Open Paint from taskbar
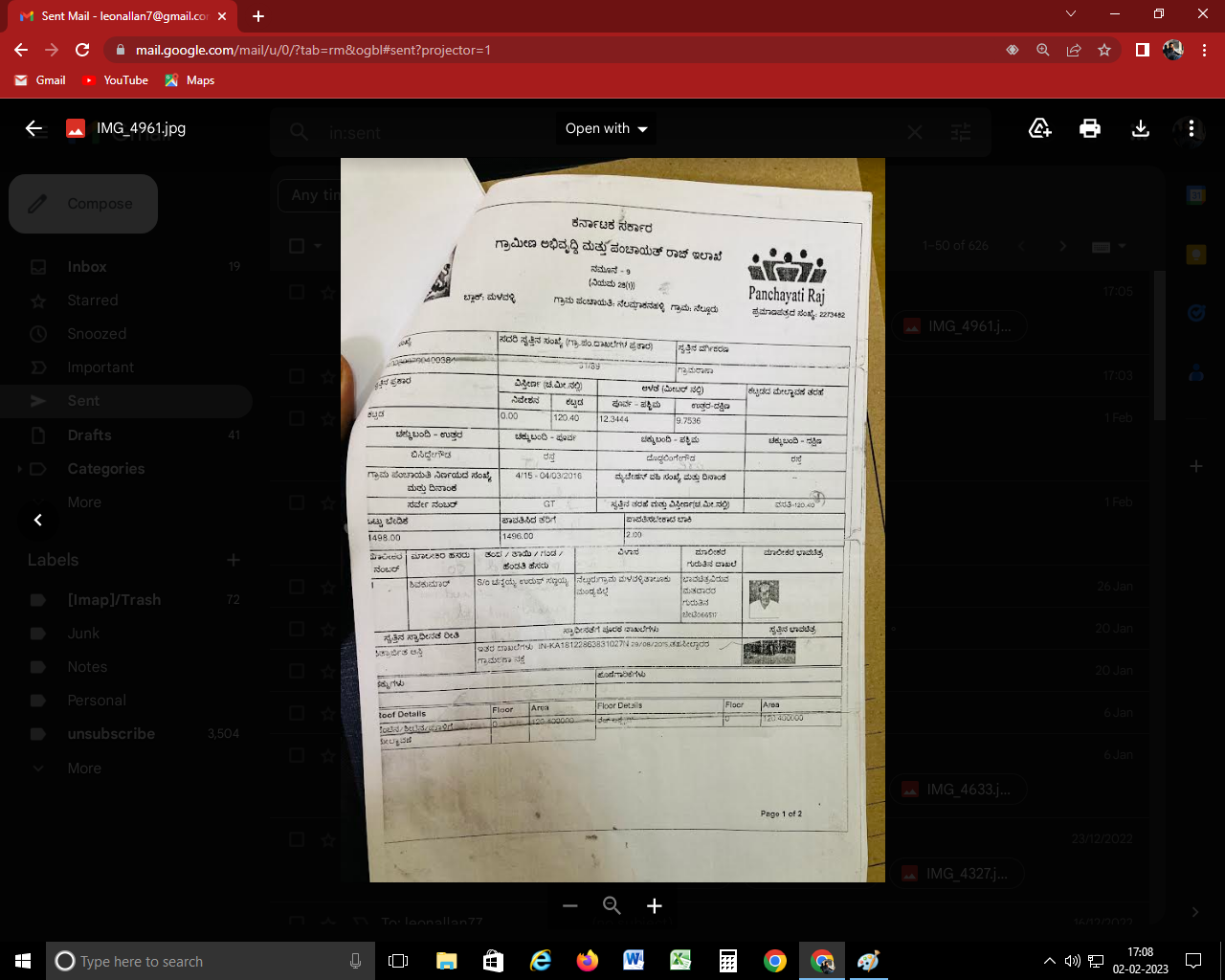Viewport: 1225px width, 980px height. click(x=868, y=961)
